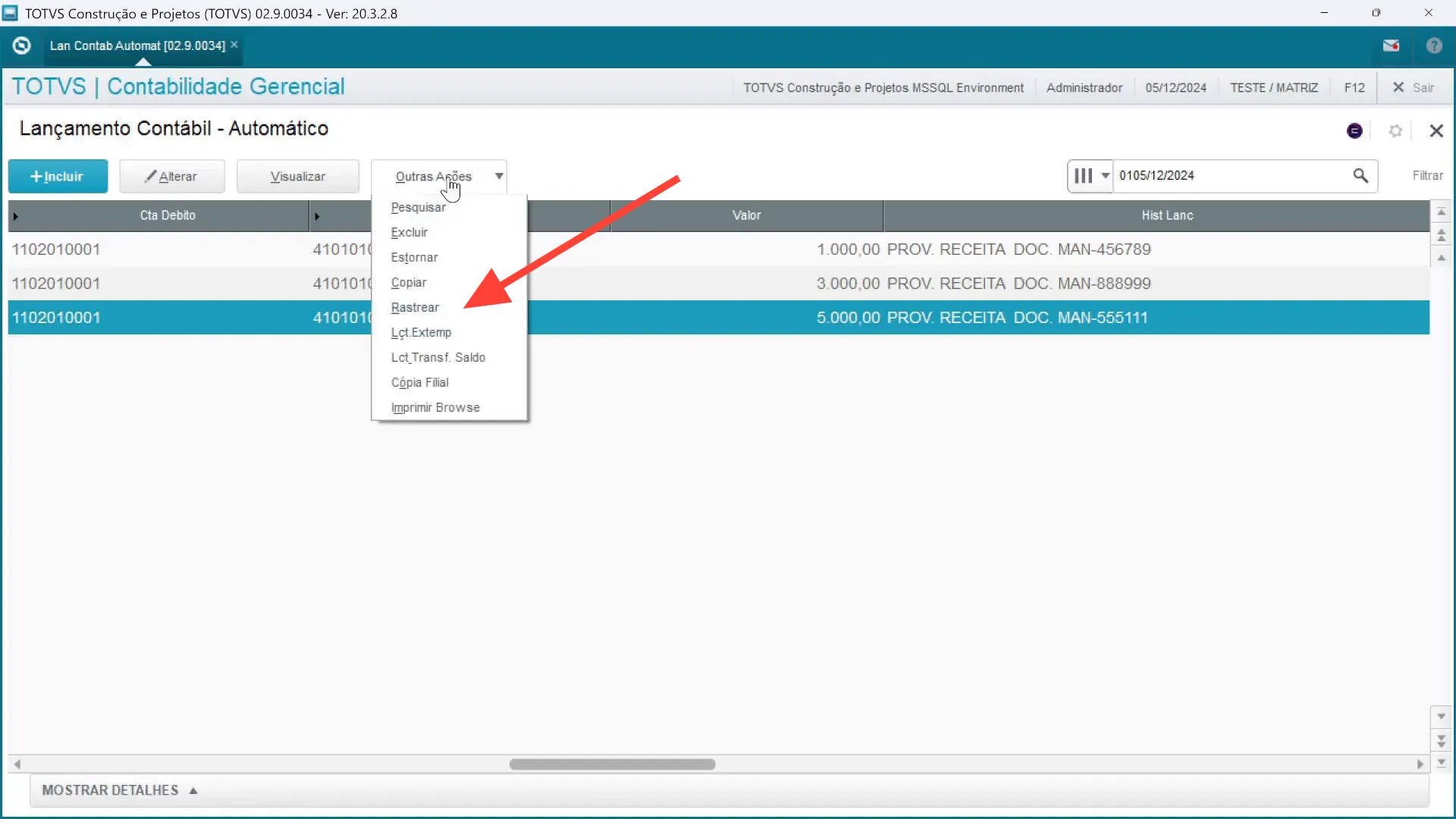The height and width of the screenshot is (819, 1456).
Task: Select Imprimir Browse from the context menu
Action: (435, 407)
